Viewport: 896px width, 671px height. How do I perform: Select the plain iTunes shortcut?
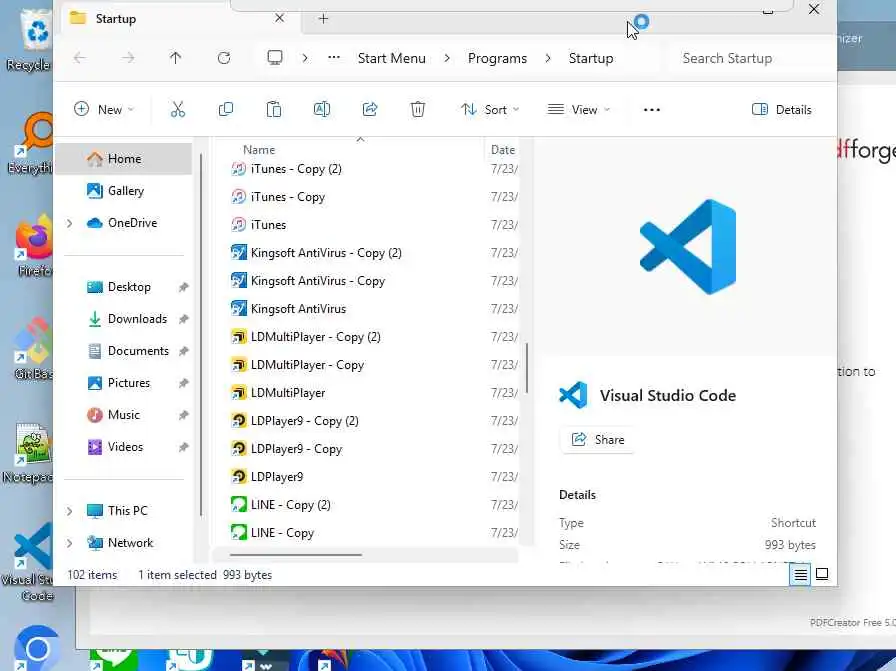pyautogui.click(x=268, y=225)
